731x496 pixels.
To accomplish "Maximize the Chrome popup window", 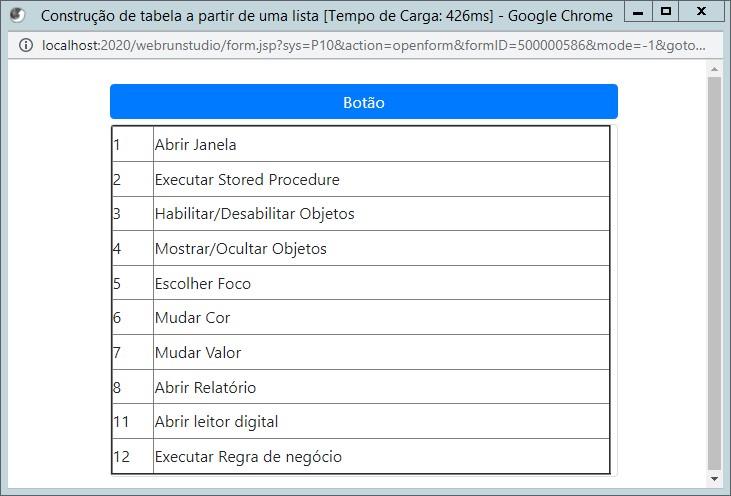I will pos(665,11).
